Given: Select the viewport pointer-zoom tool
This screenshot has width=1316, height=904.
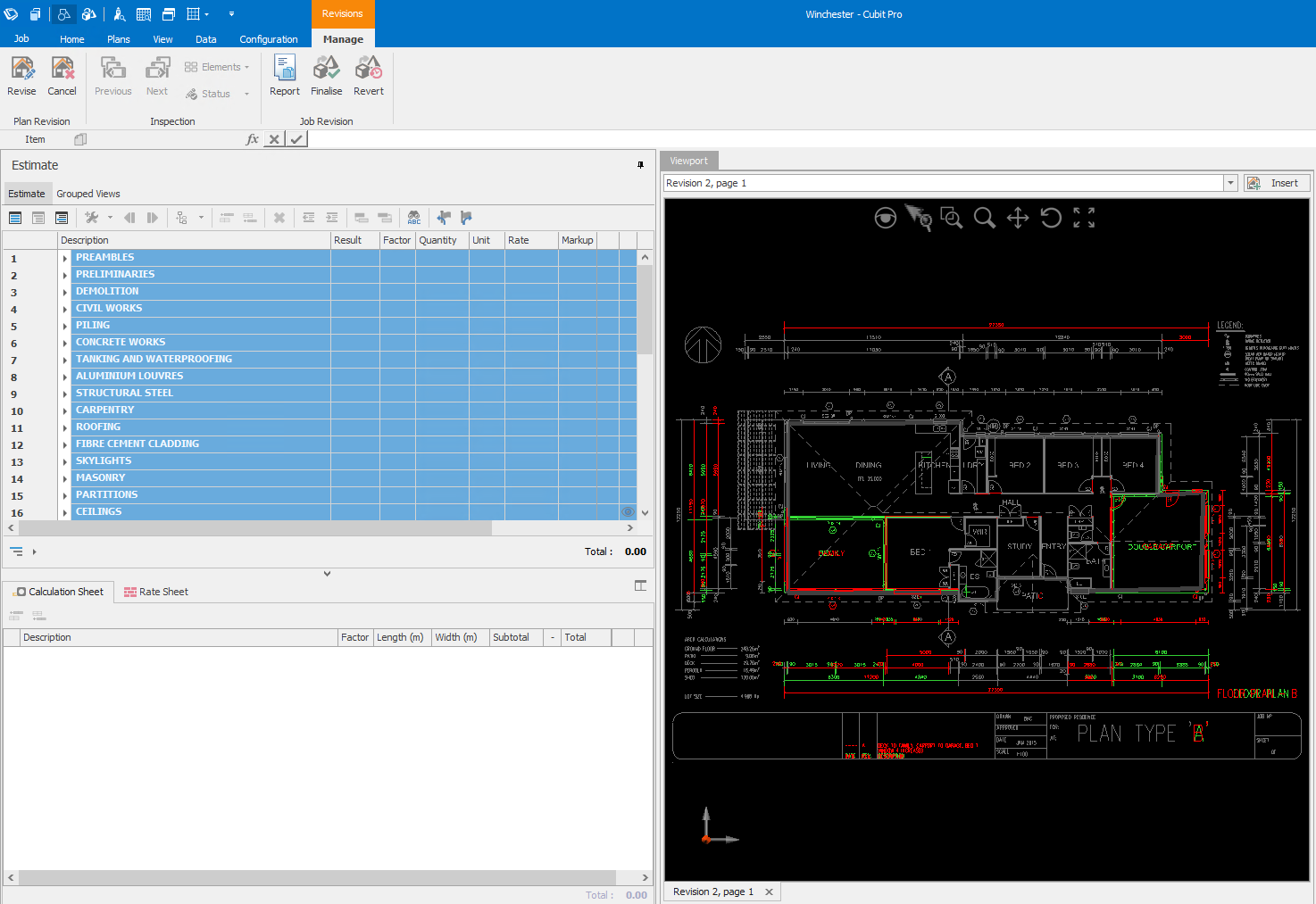Looking at the screenshot, I should coord(919,218).
